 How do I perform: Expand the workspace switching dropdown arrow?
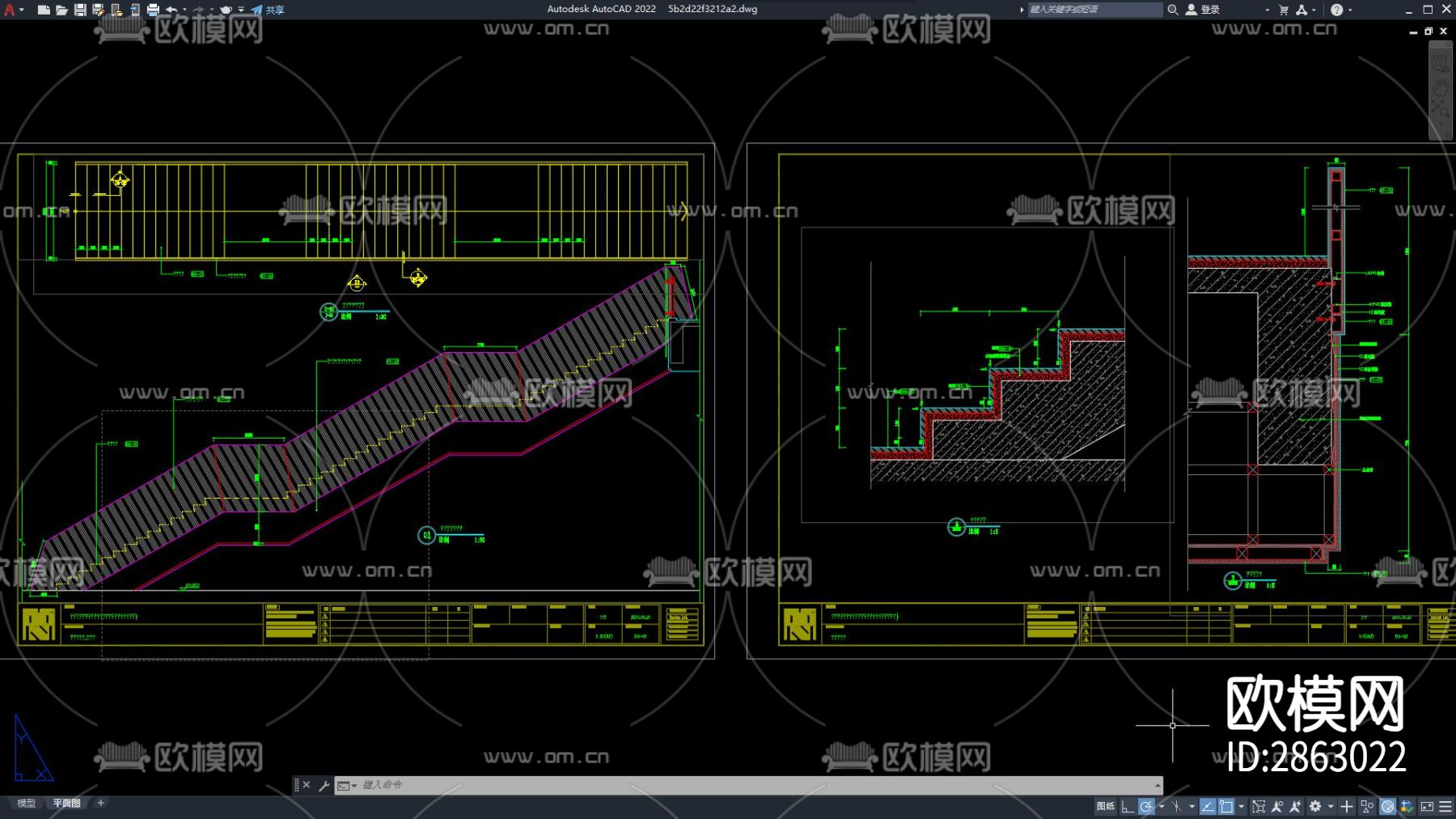pyautogui.click(x=1331, y=806)
